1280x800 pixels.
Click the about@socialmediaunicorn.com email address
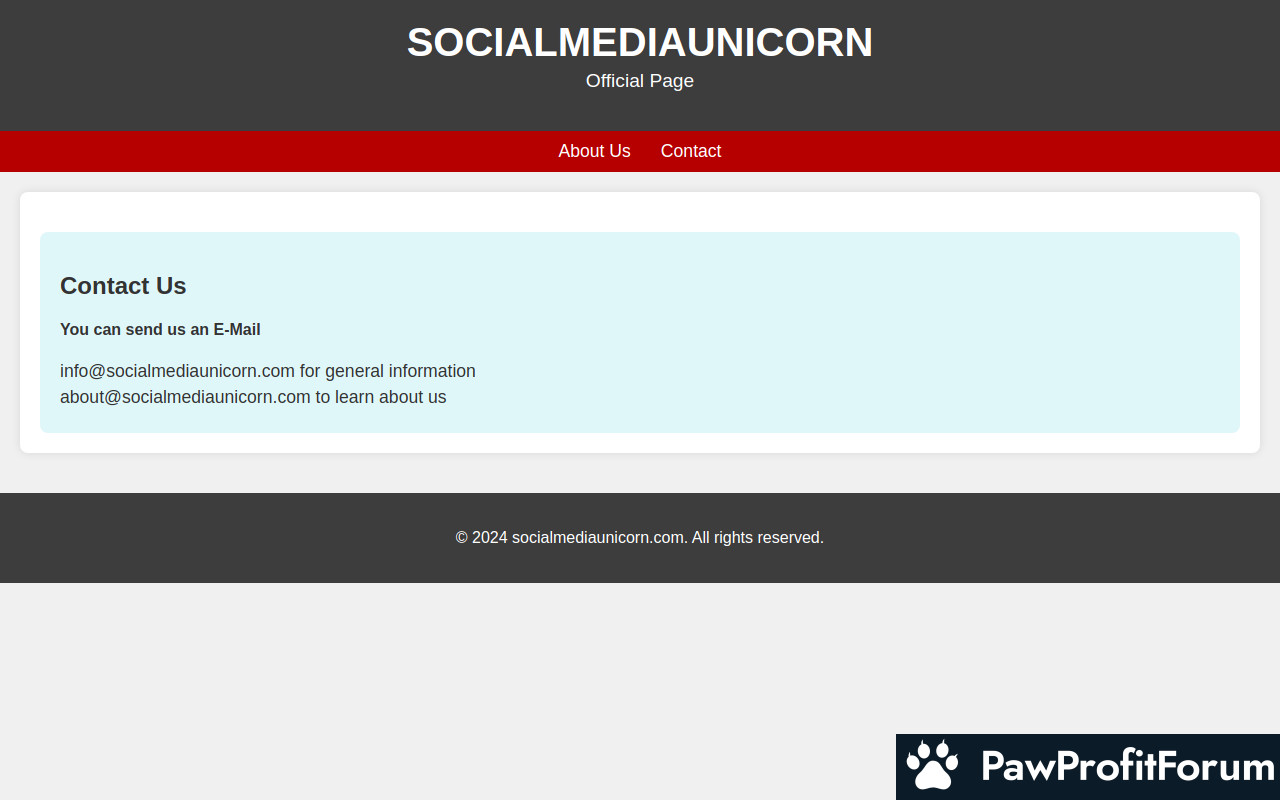click(185, 397)
